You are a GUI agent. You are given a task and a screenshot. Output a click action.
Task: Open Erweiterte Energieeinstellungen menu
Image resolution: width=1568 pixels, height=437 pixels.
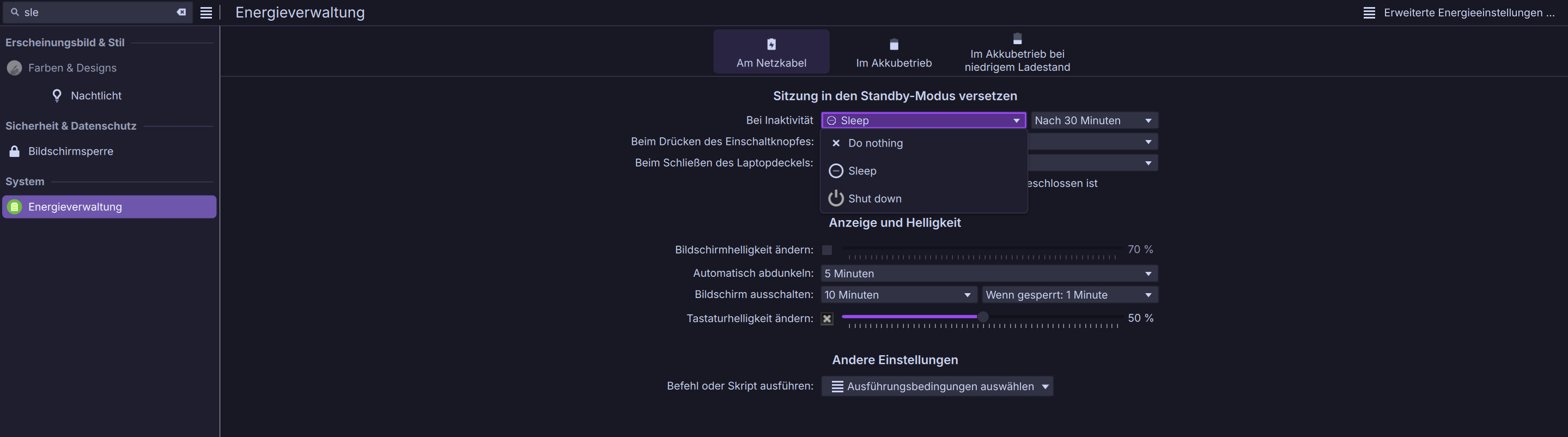(1458, 13)
